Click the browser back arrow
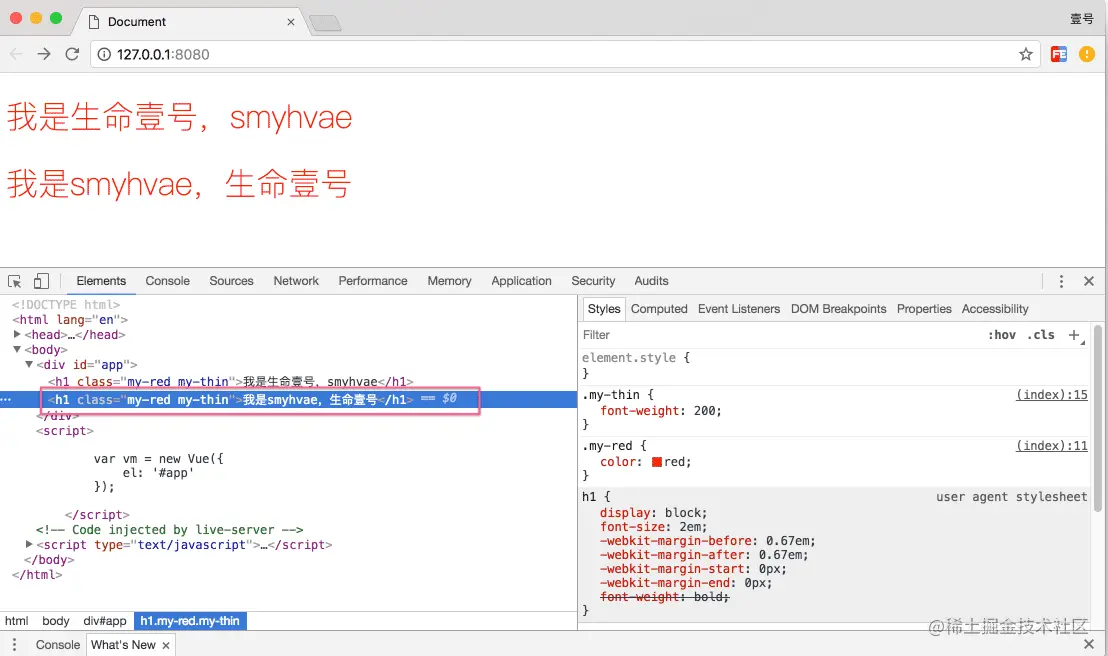 (16, 54)
